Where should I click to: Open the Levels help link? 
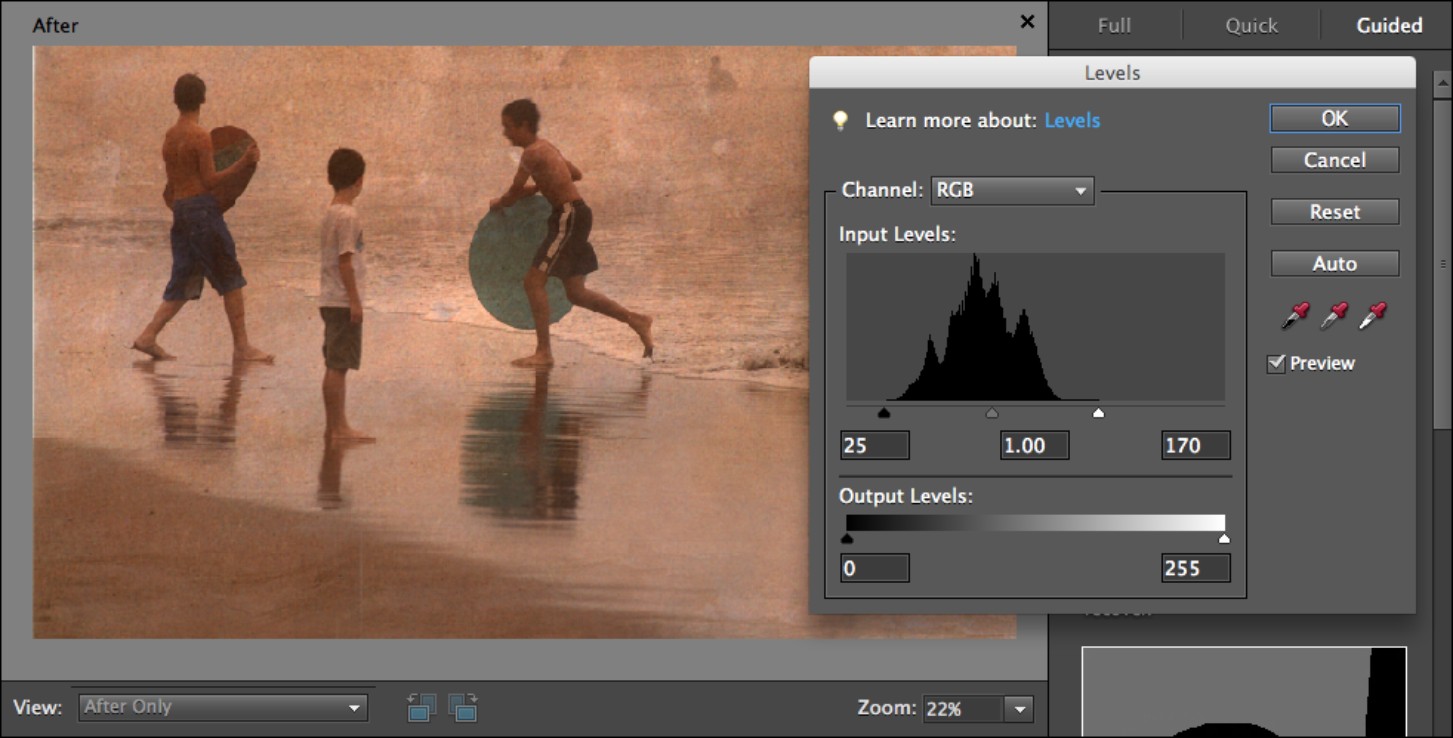click(1072, 120)
